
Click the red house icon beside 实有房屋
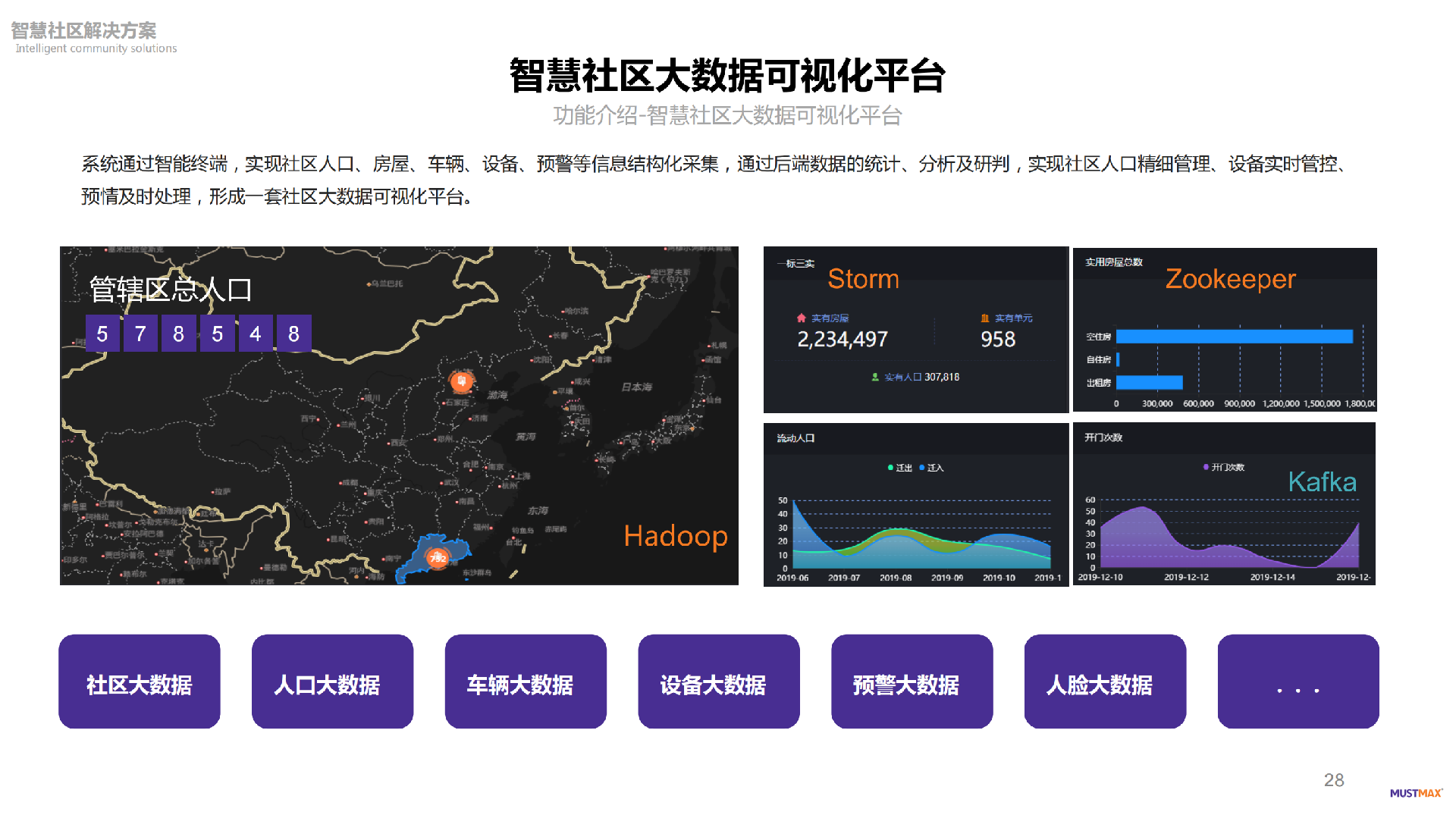click(x=801, y=318)
